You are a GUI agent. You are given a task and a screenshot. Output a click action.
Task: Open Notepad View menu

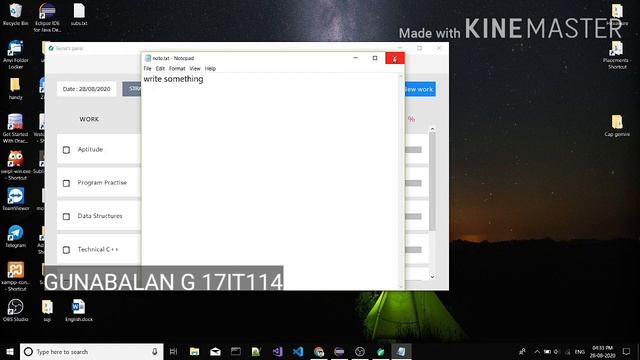click(x=195, y=69)
